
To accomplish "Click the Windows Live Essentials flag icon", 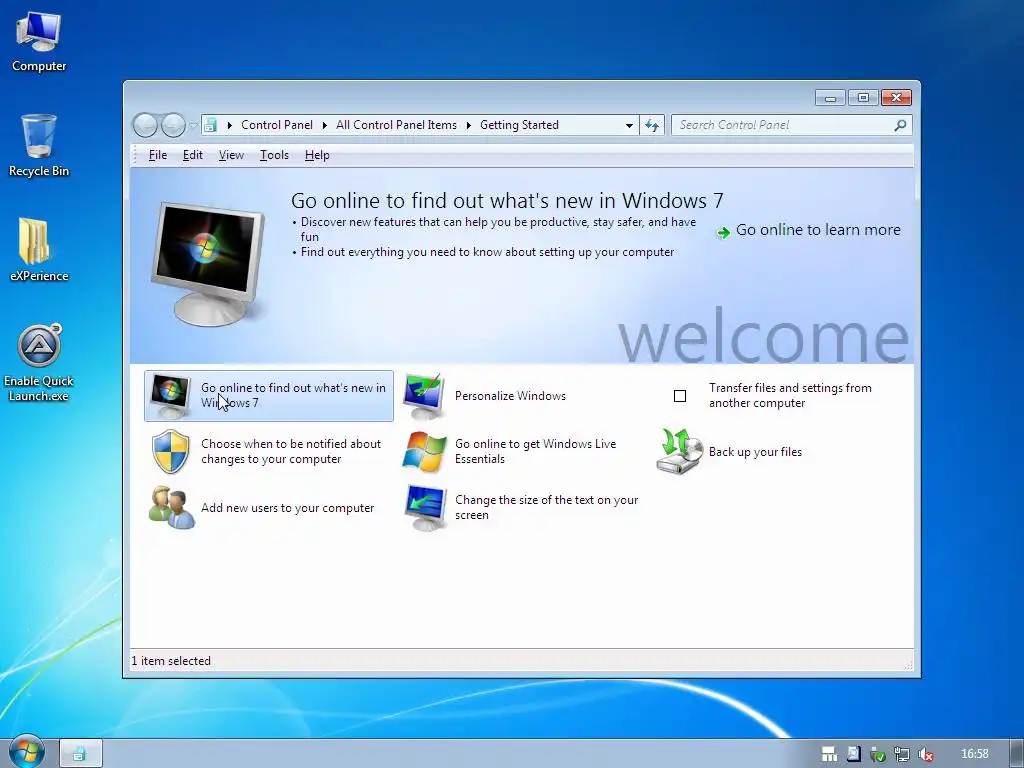I will tap(424, 451).
